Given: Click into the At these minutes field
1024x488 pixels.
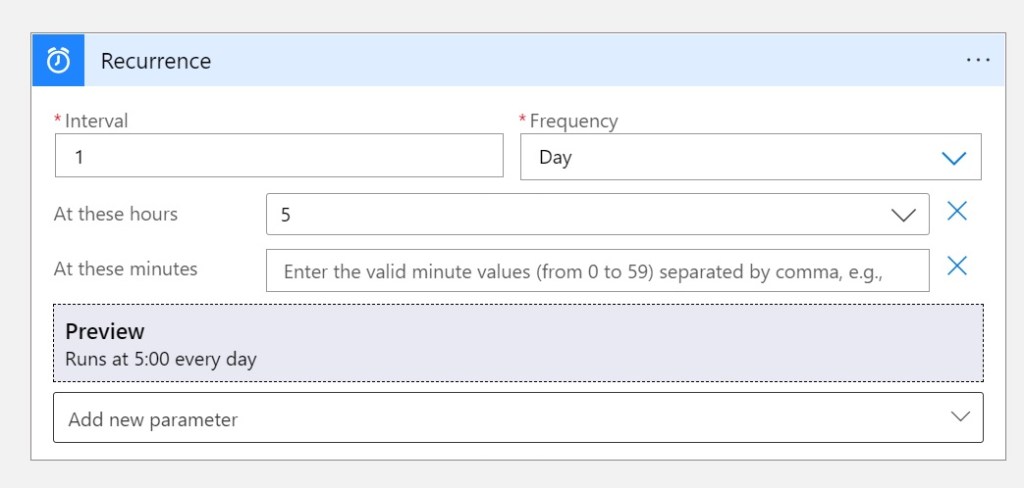Looking at the screenshot, I should tap(597, 271).
